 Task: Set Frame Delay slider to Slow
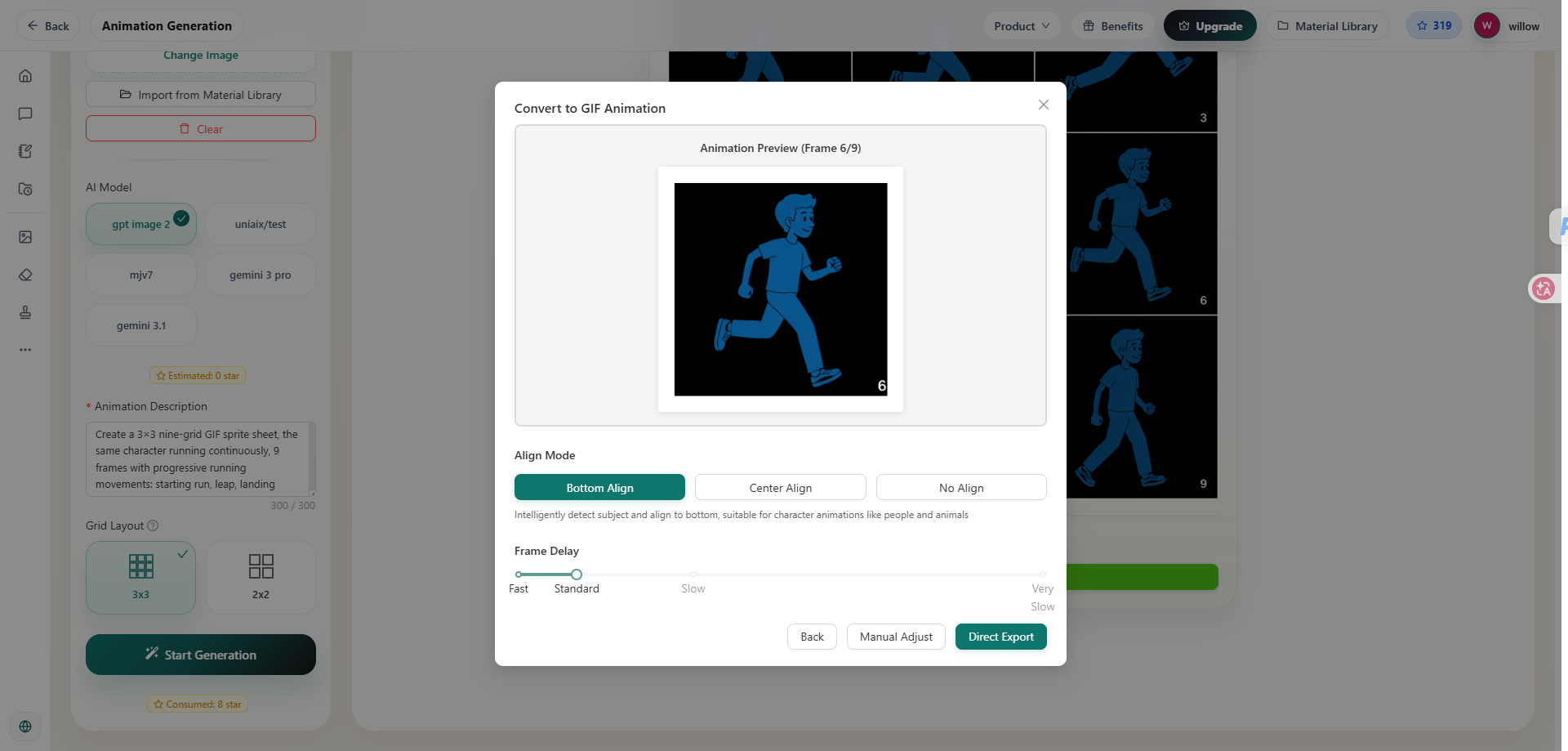tap(693, 574)
